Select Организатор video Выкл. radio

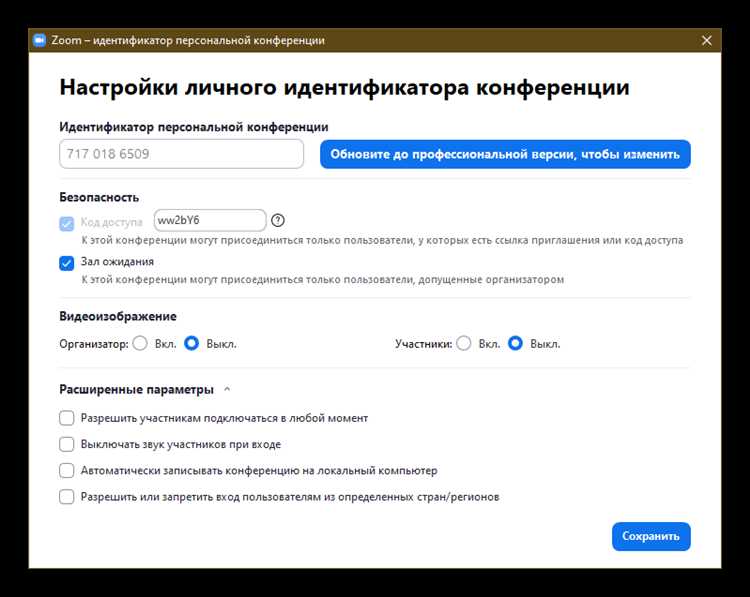tap(191, 343)
